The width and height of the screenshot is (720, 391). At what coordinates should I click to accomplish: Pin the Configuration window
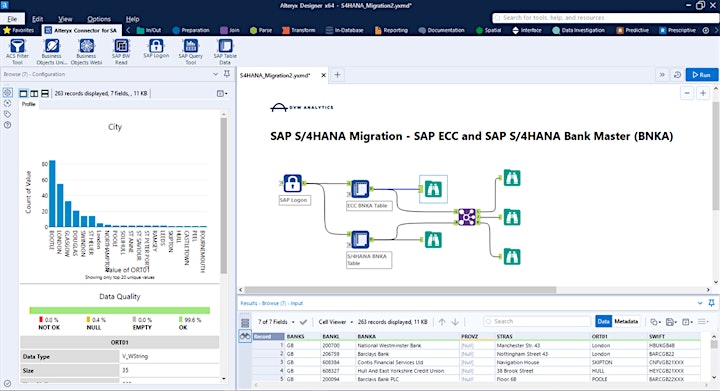pos(227,74)
